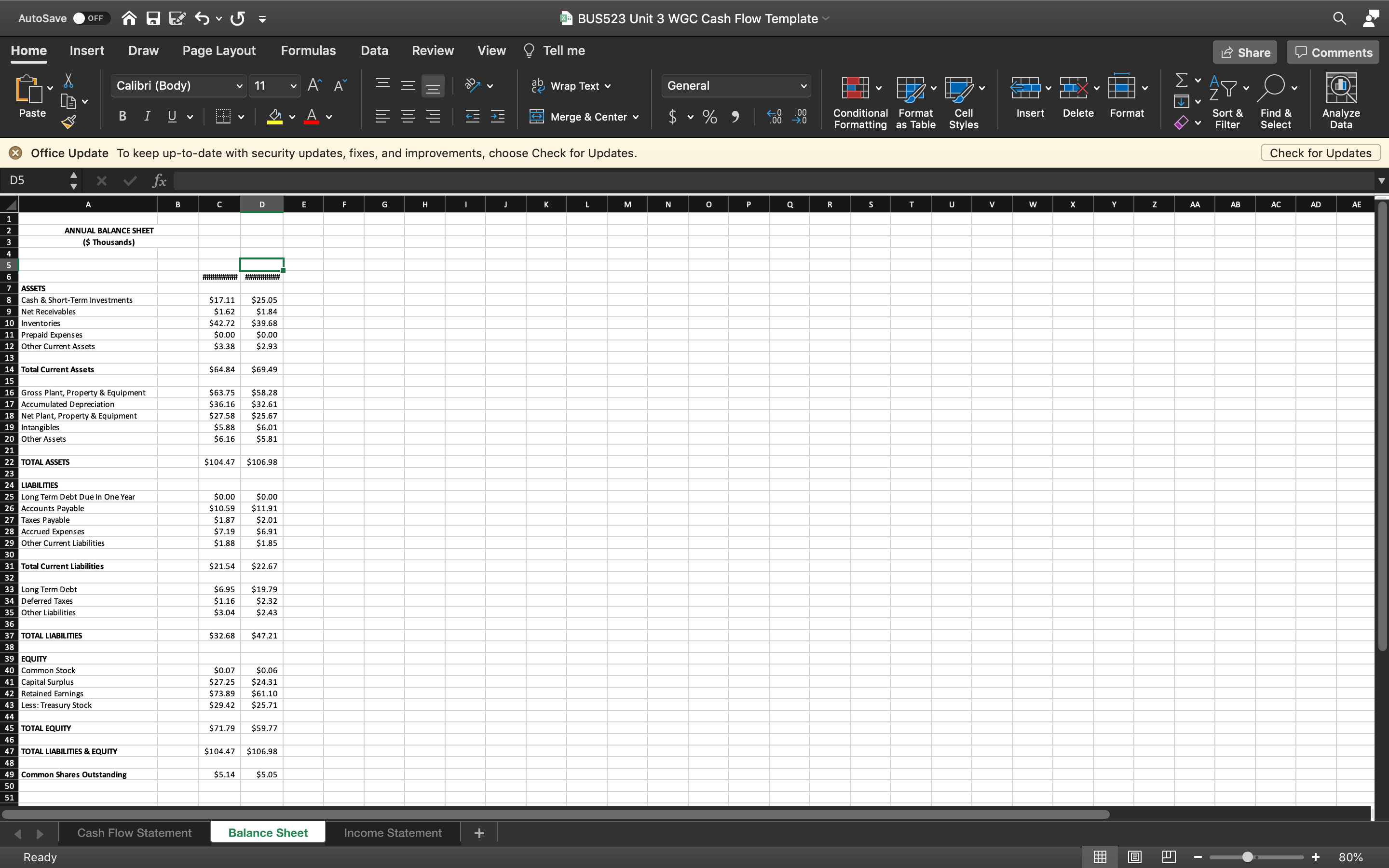Click the Increase Font Size icon
The height and width of the screenshot is (868, 1389).
[314, 85]
